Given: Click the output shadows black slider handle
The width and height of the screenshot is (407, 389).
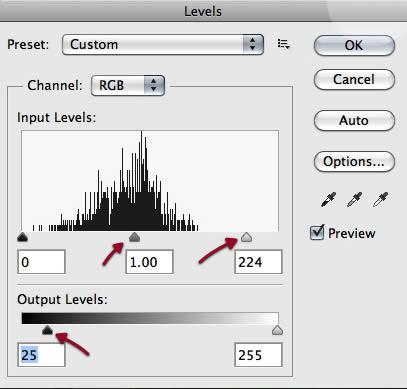Looking at the screenshot, I should pos(47,330).
